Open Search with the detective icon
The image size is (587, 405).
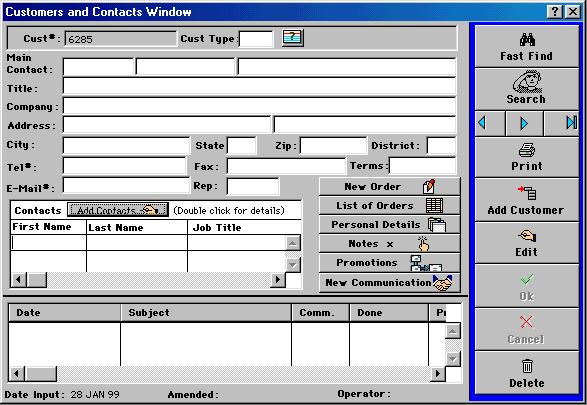click(527, 89)
